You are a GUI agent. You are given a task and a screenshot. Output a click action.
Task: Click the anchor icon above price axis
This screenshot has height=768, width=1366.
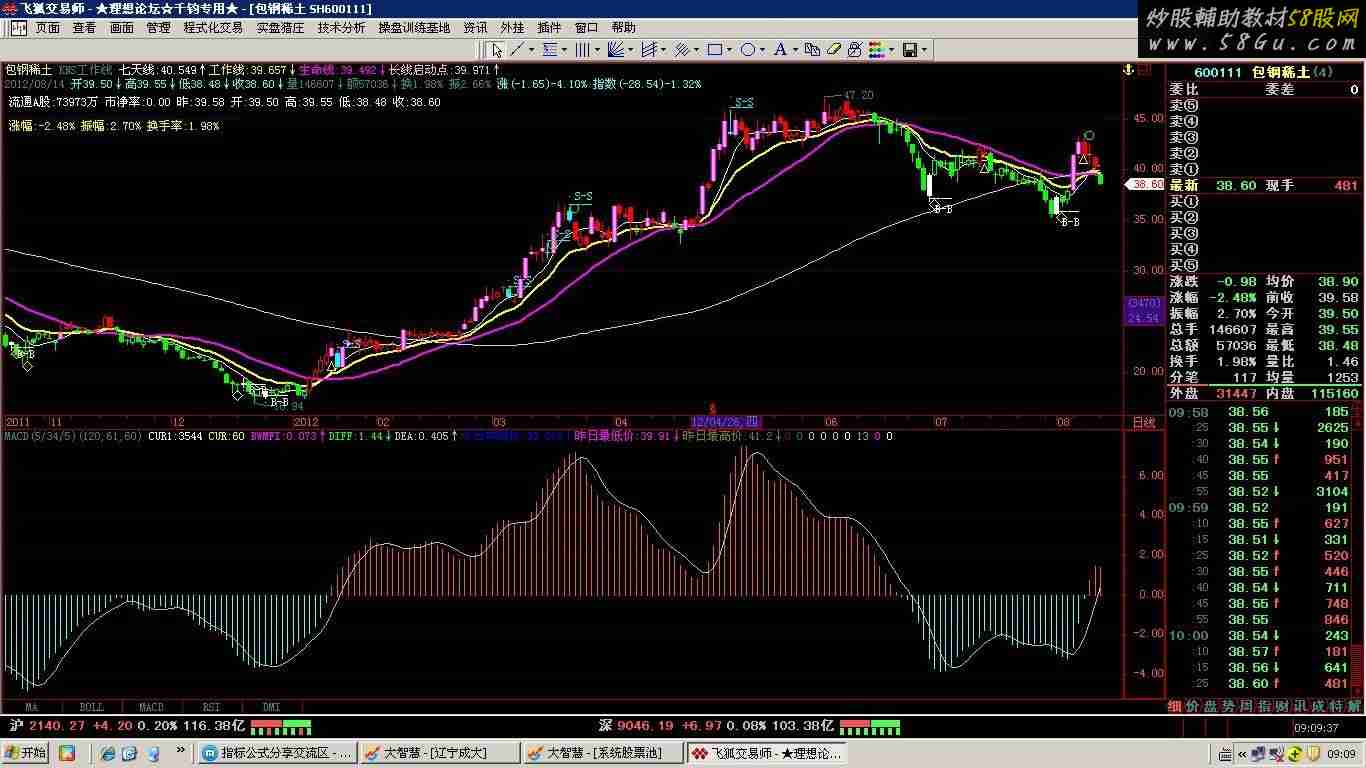(1125, 70)
